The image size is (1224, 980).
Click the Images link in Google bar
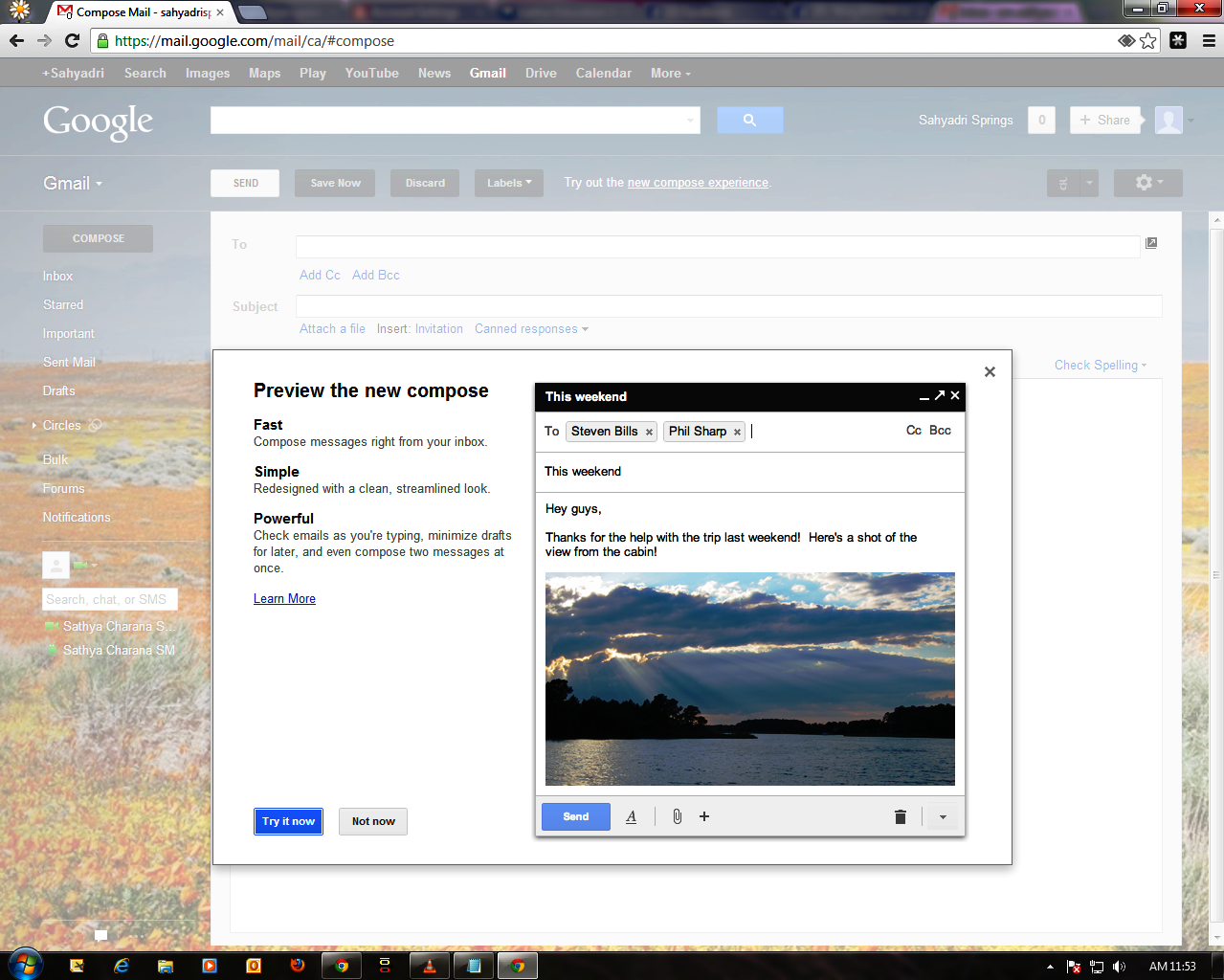click(x=208, y=73)
